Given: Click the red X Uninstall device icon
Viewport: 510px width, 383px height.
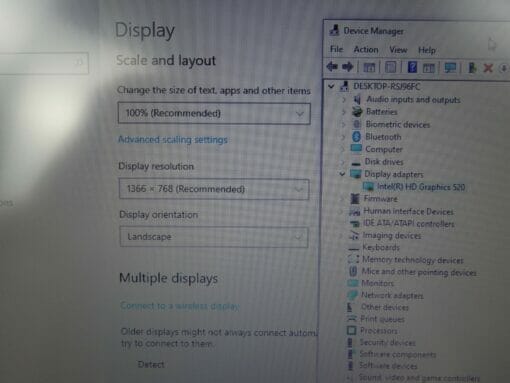Looking at the screenshot, I should click(488, 68).
